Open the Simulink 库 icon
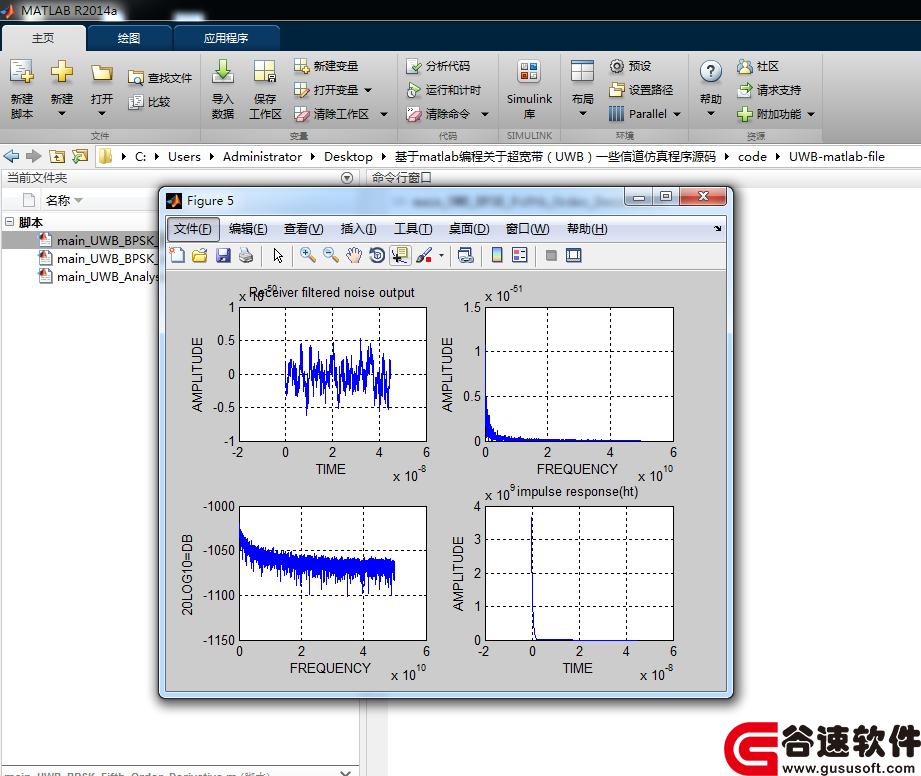 point(529,72)
